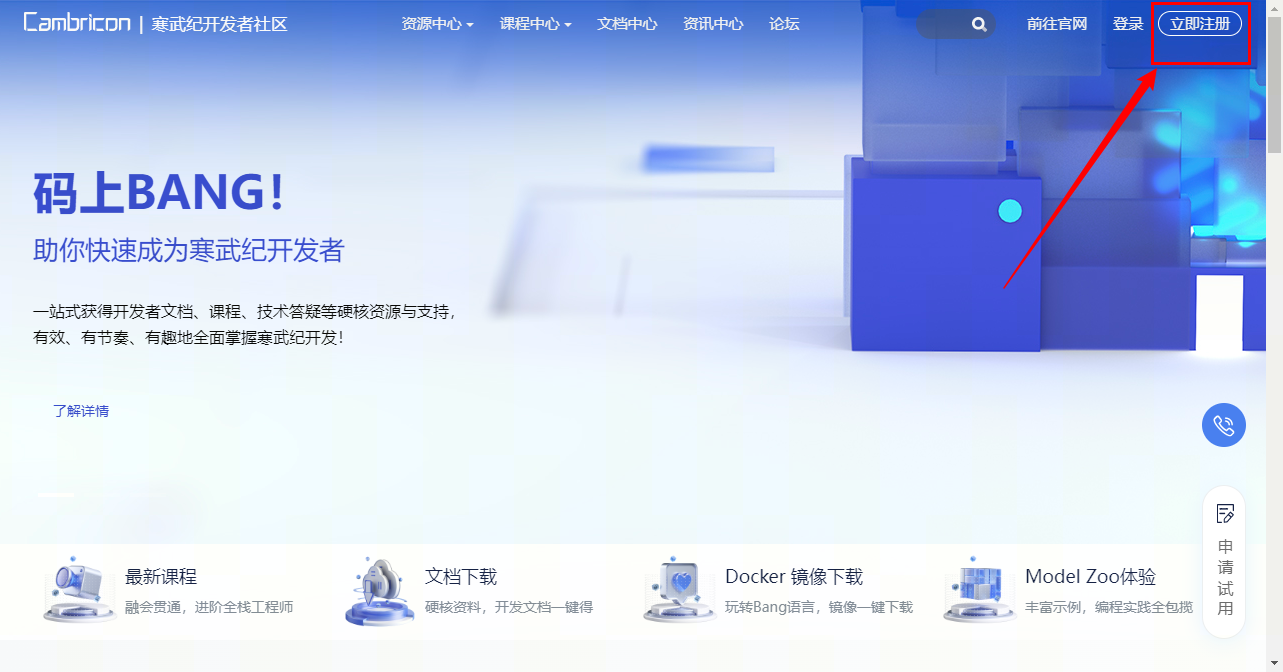Open the search icon in navigation bar

[x=978, y=24]
